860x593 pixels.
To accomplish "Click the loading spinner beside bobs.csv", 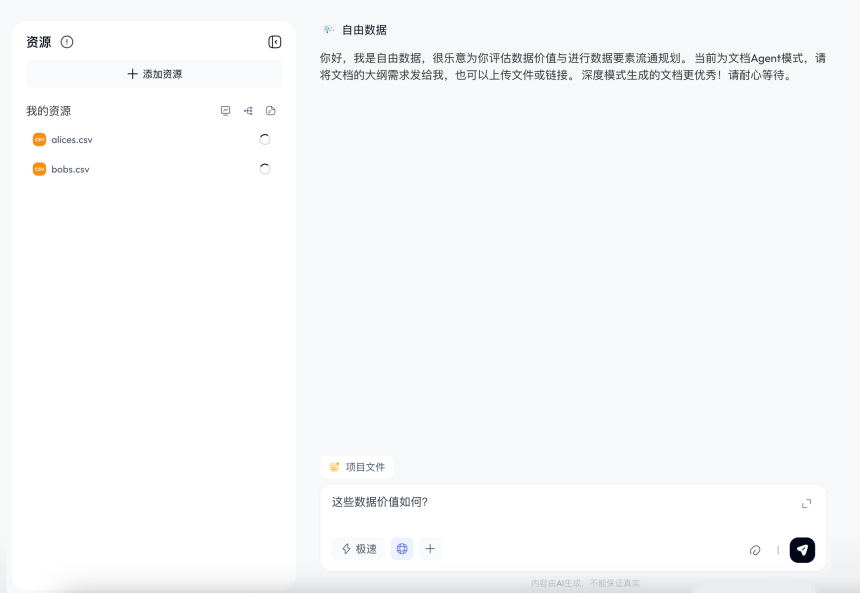I will click(265, 170).
